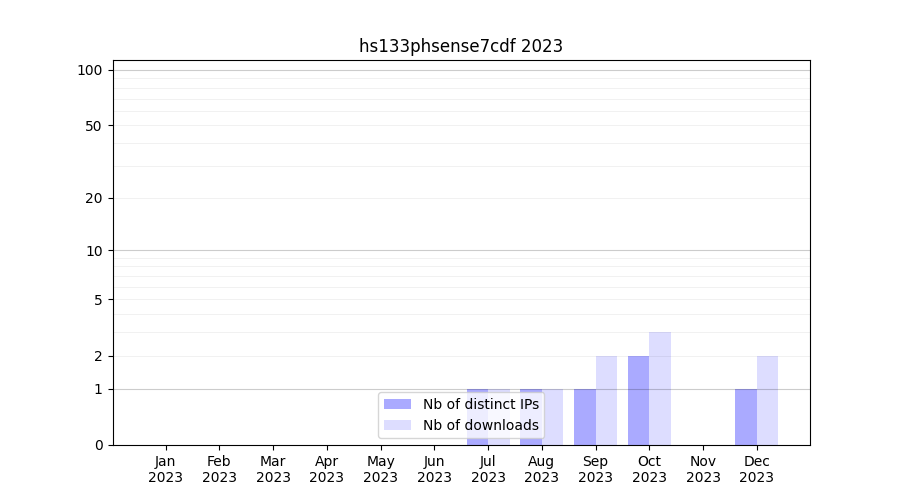Viewport: 900px width, 500px height.
Task: Select the 'Nb of downloads' legend label
Action: click(480, 425)
